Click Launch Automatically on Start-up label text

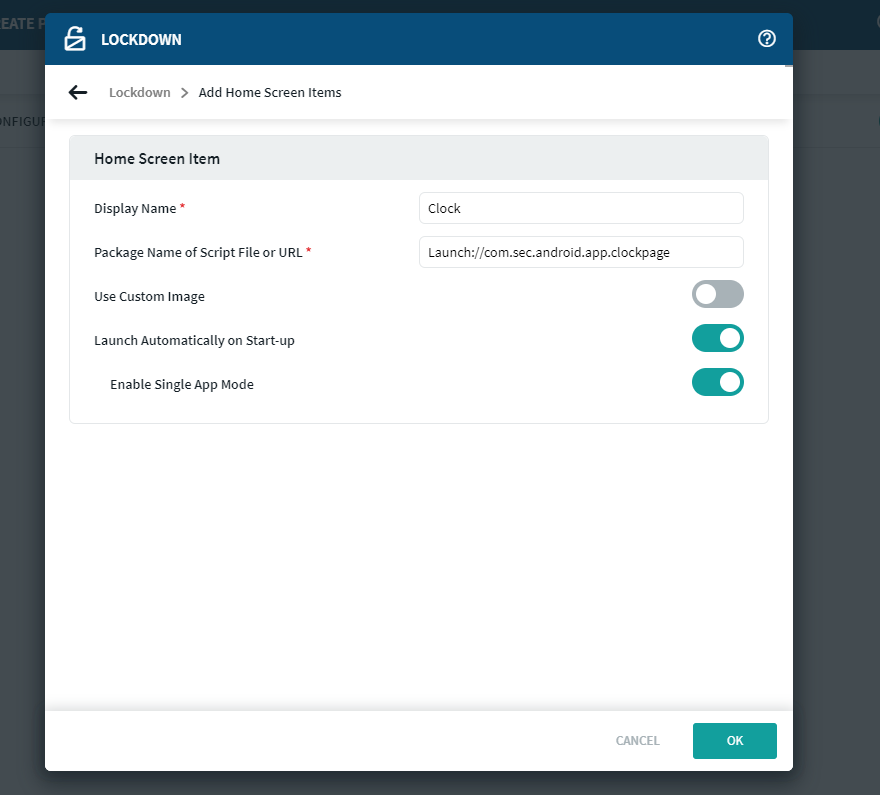coord(194,341)
